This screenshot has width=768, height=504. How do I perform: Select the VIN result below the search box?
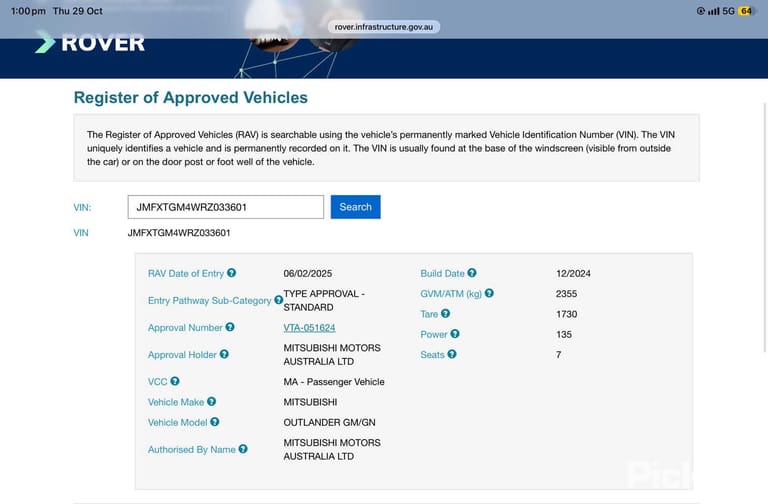pyautogui.click(x=179, y=233)
